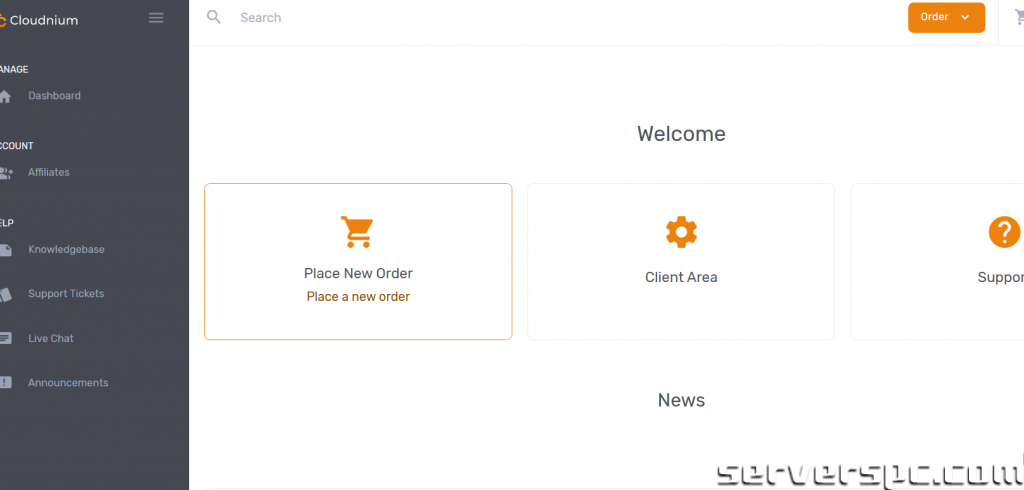The height and width of the screenshot is (490, 1024).
Task: Click the magnifying glass search icon
Action: tap(213, 17)
